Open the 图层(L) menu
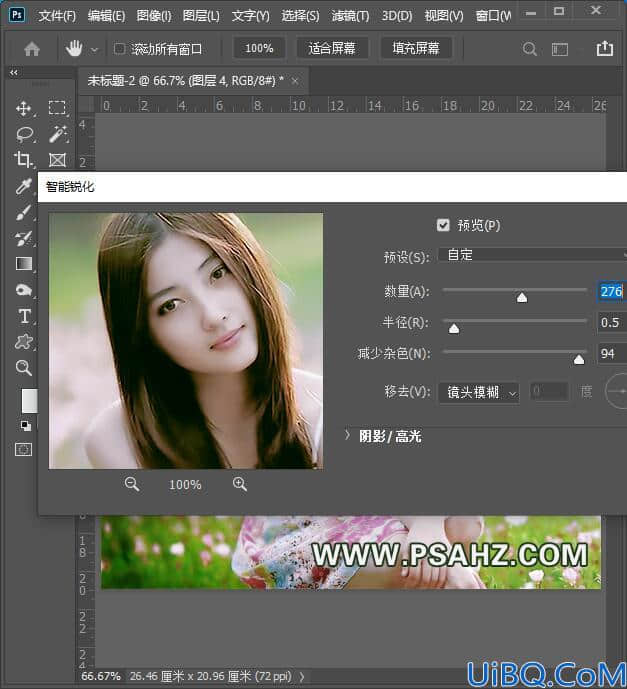This screenshot has height=689, width=627. (x=201, y=16)
